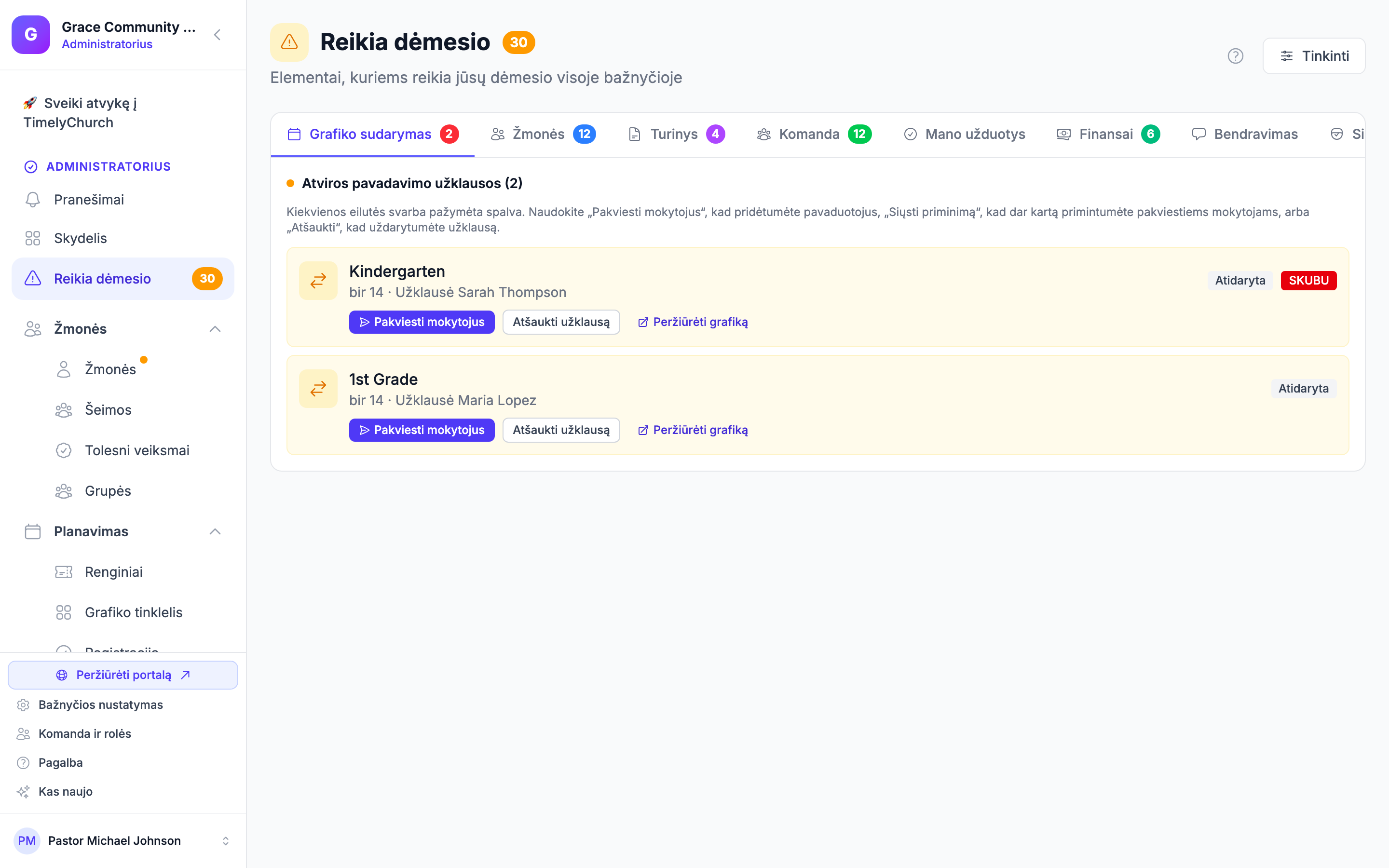Click Pakviesti mokytojus for Kindergarten

click(422, 322)
